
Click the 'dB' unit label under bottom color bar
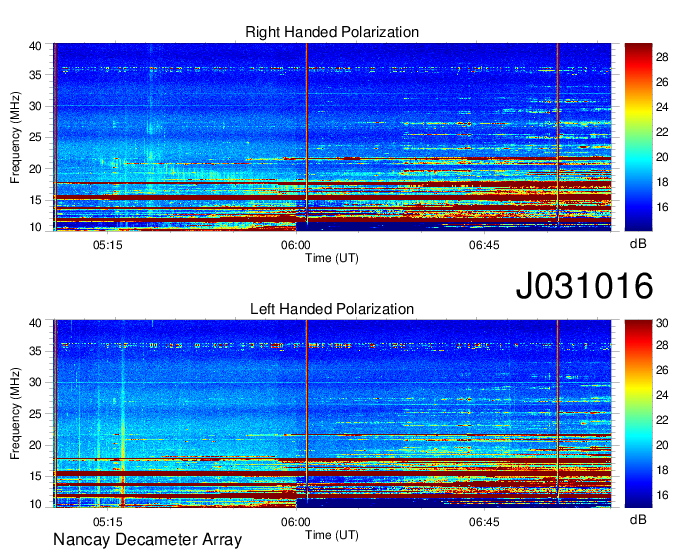(638, 519)
